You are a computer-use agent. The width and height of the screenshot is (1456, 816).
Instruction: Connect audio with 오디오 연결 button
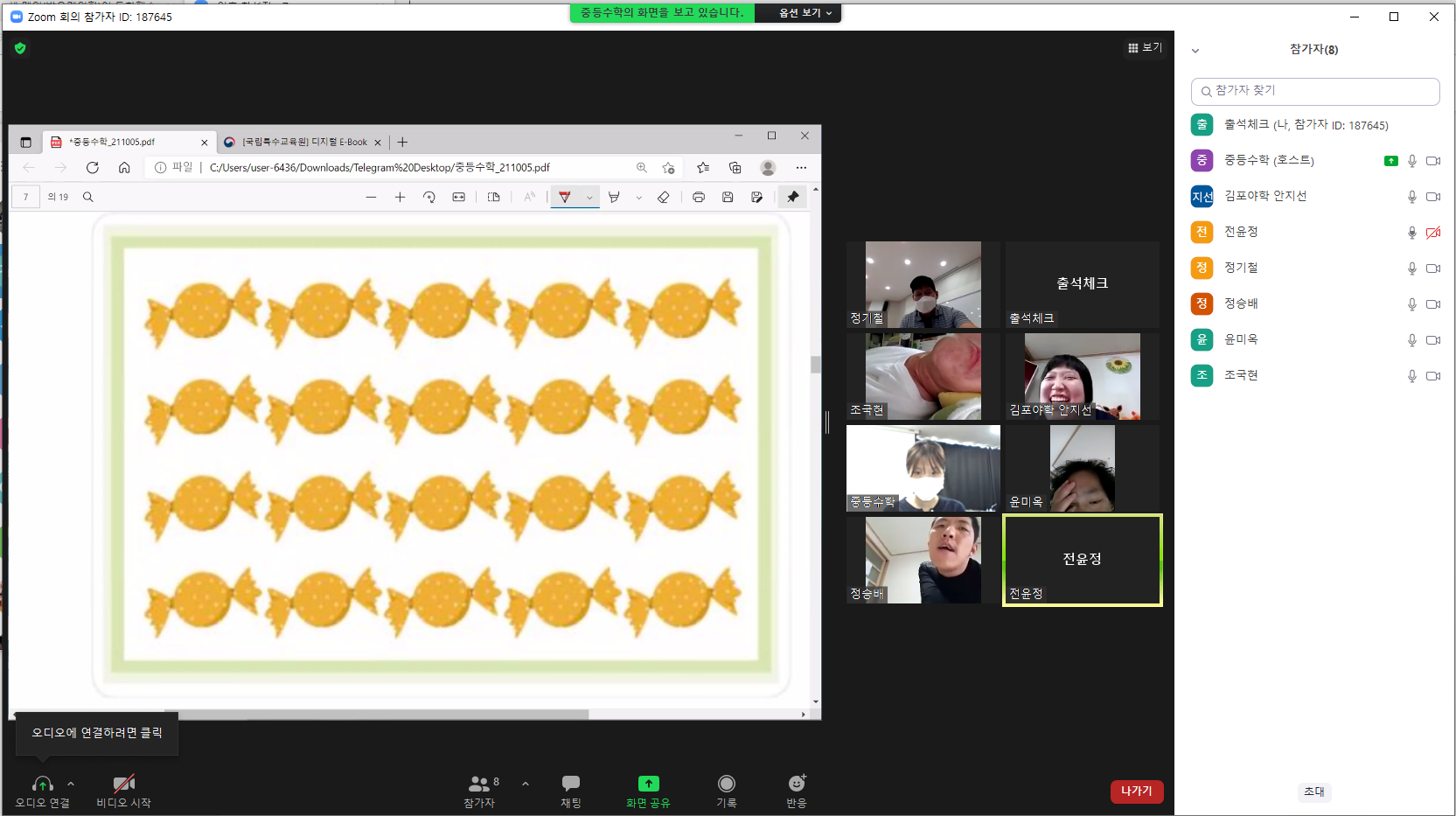[42, 791]
